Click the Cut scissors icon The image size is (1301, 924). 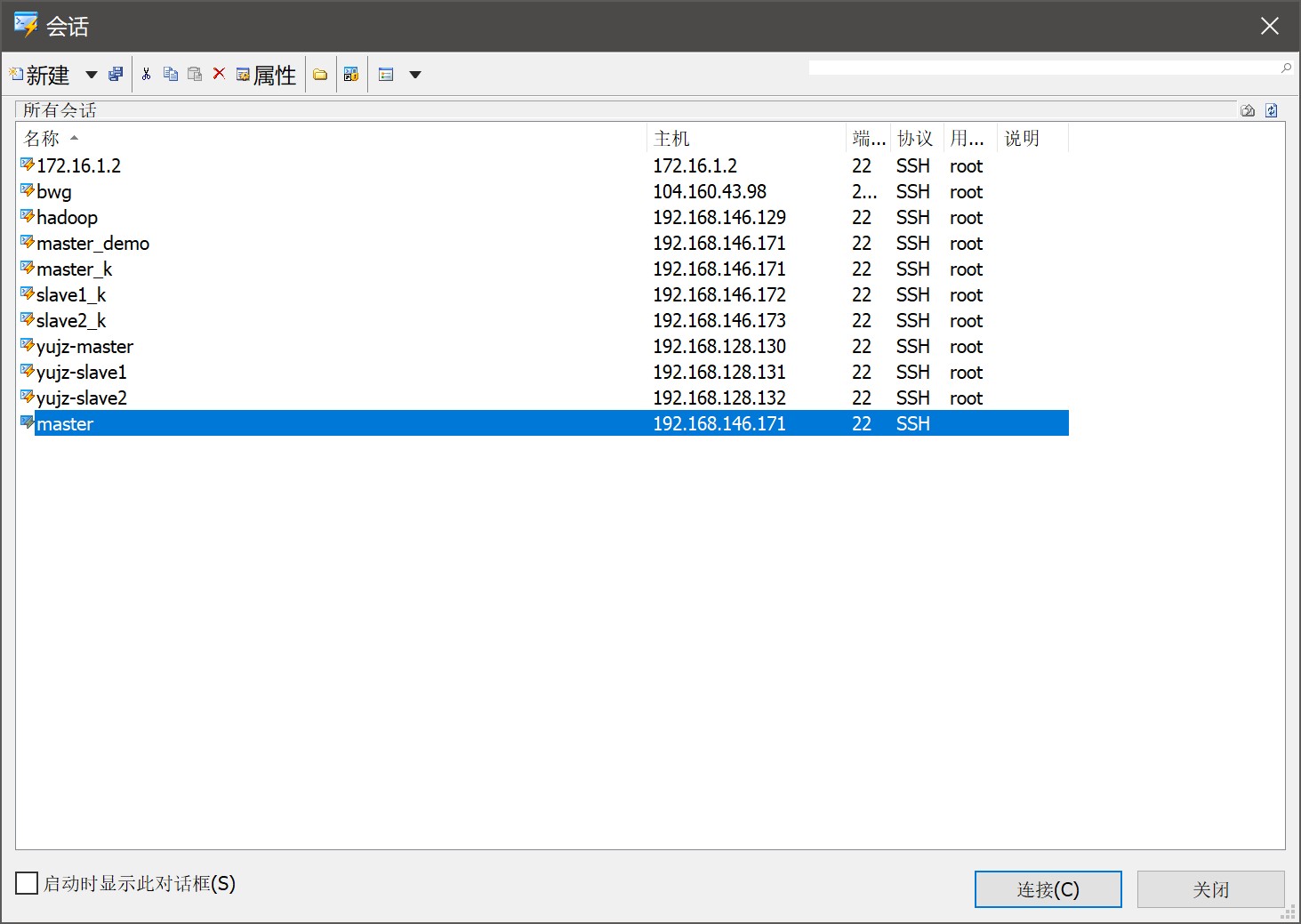pos(146,75)
